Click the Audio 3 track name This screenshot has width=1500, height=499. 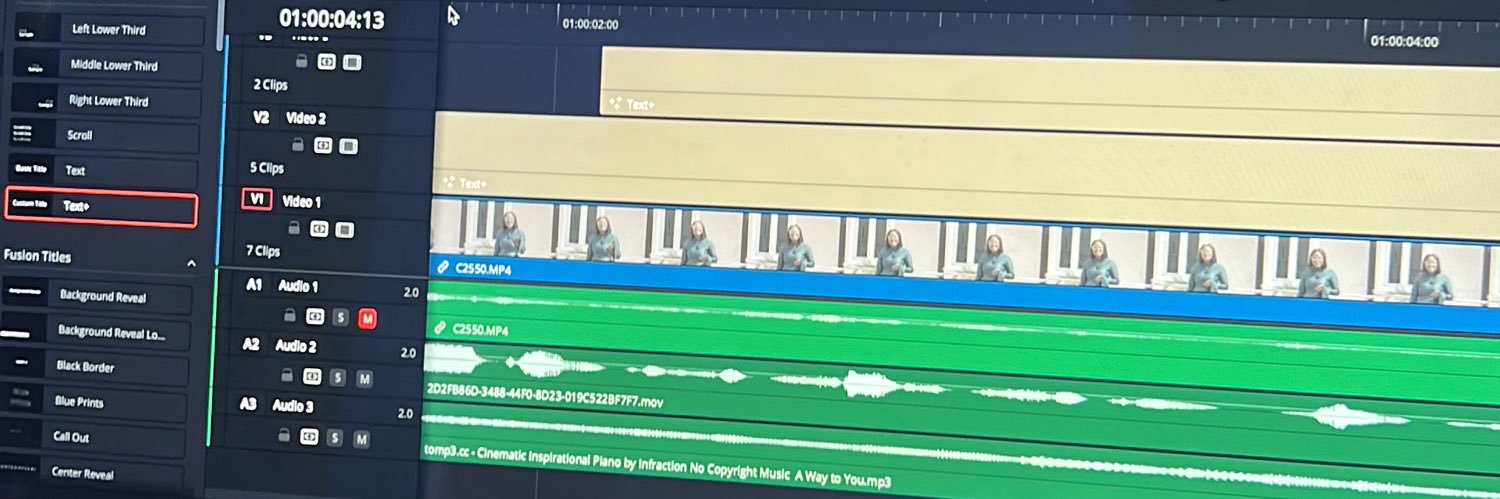(293, 407)
